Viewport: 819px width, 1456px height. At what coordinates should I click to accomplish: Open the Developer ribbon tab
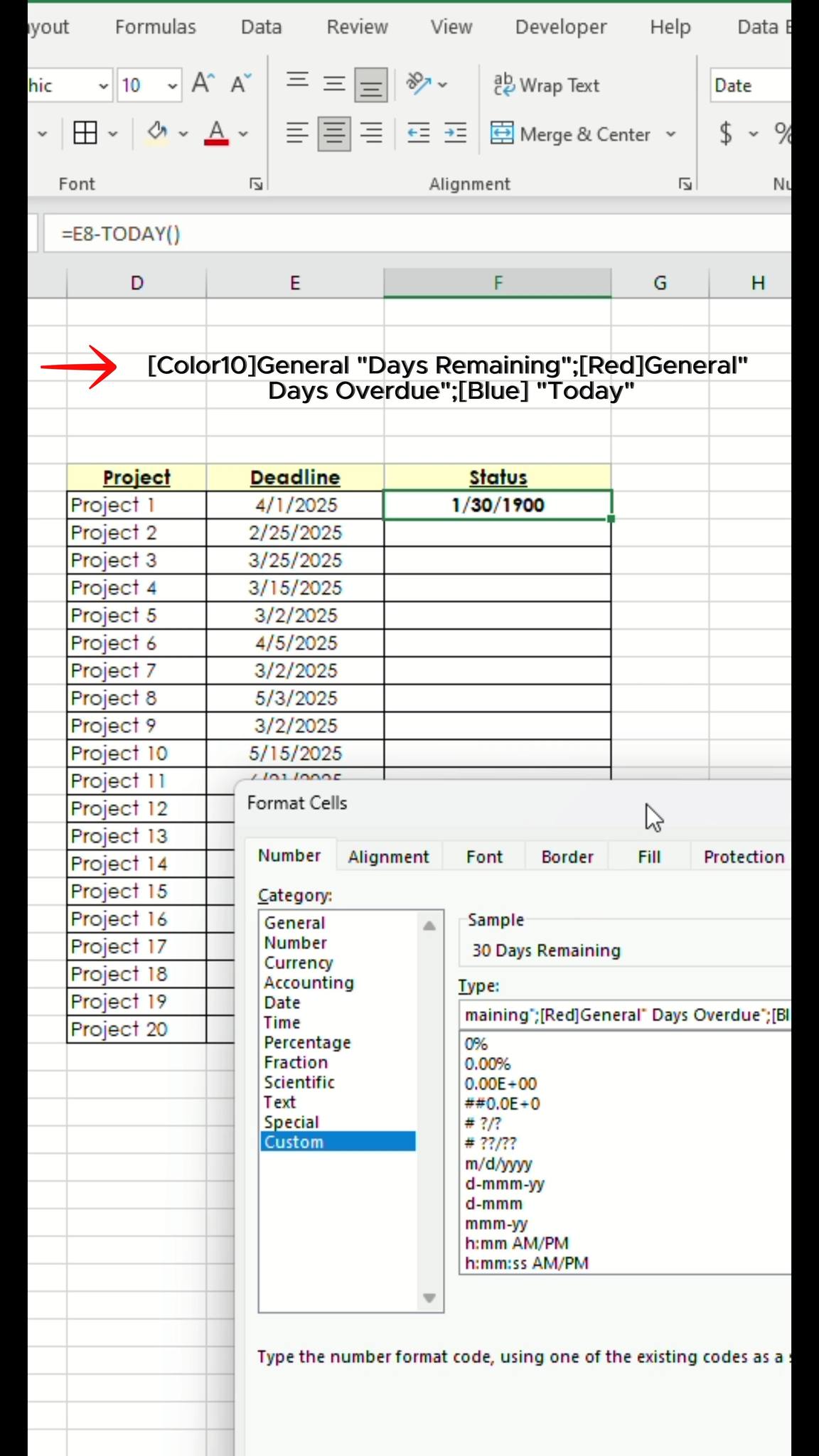(x=561, y=27)
